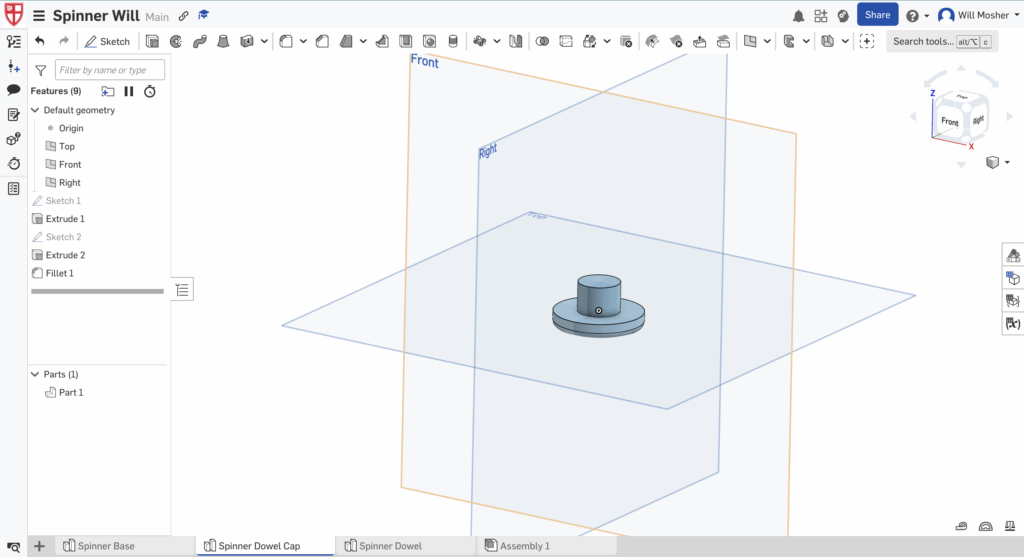Collapse the Parts list section
This screenshot has width=1024, height=557.
[36, 374]
